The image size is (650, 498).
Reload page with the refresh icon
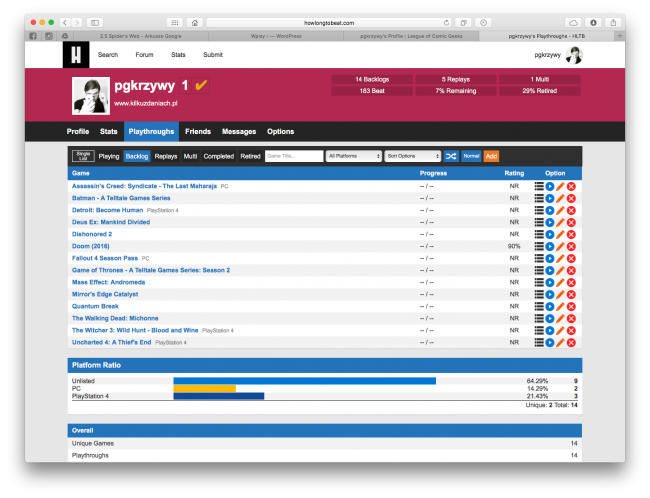pos(446,23)
